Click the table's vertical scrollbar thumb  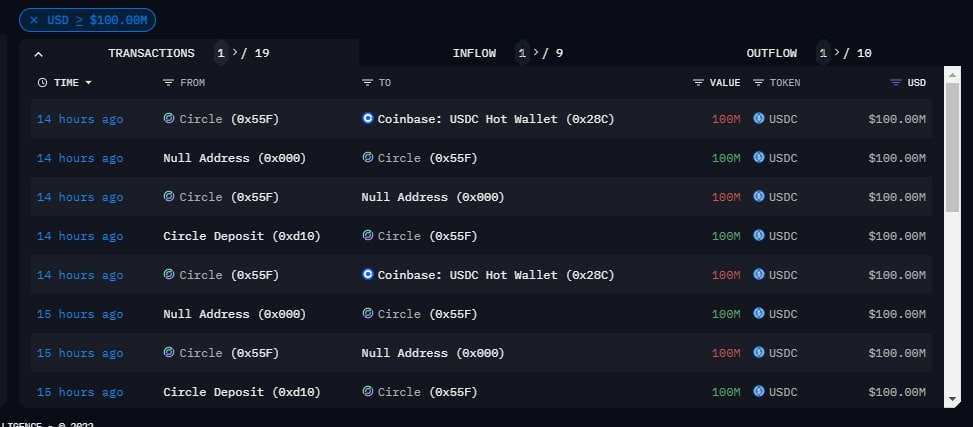point(952,146)
